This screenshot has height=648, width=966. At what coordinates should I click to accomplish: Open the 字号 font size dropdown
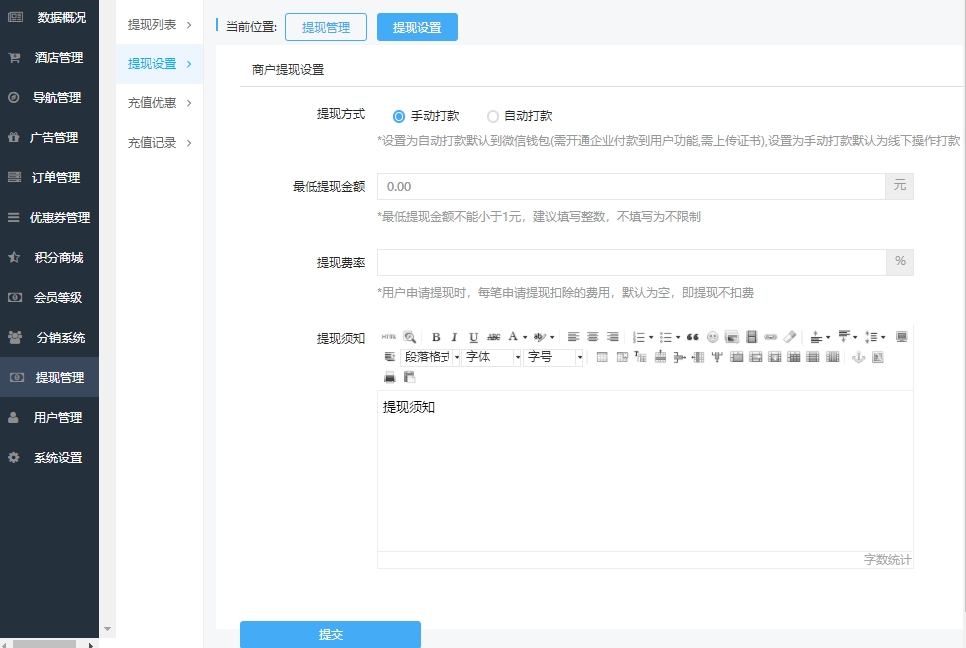pyautogui.click(x=553, y=357)
